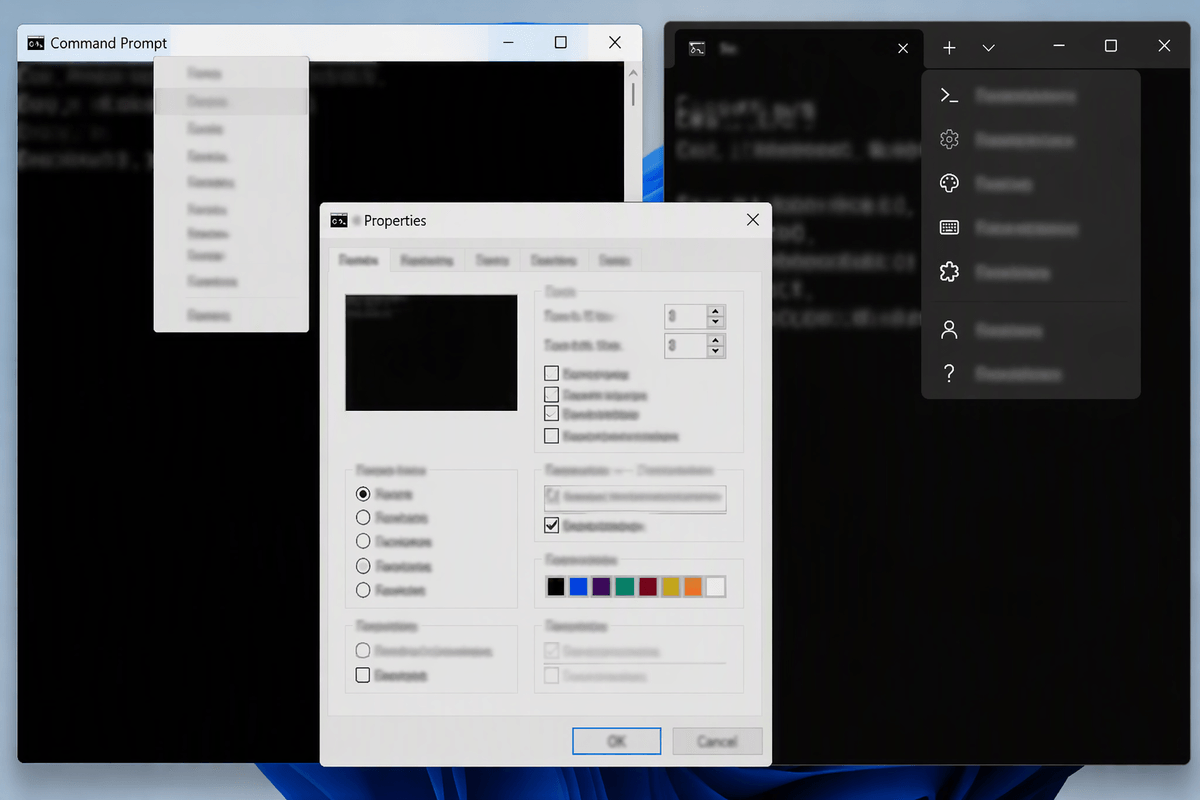This screenshot has height=800, width=1200.
Task: Increase the lower spin box value in Properties
Action: click(x=715, y=340)
